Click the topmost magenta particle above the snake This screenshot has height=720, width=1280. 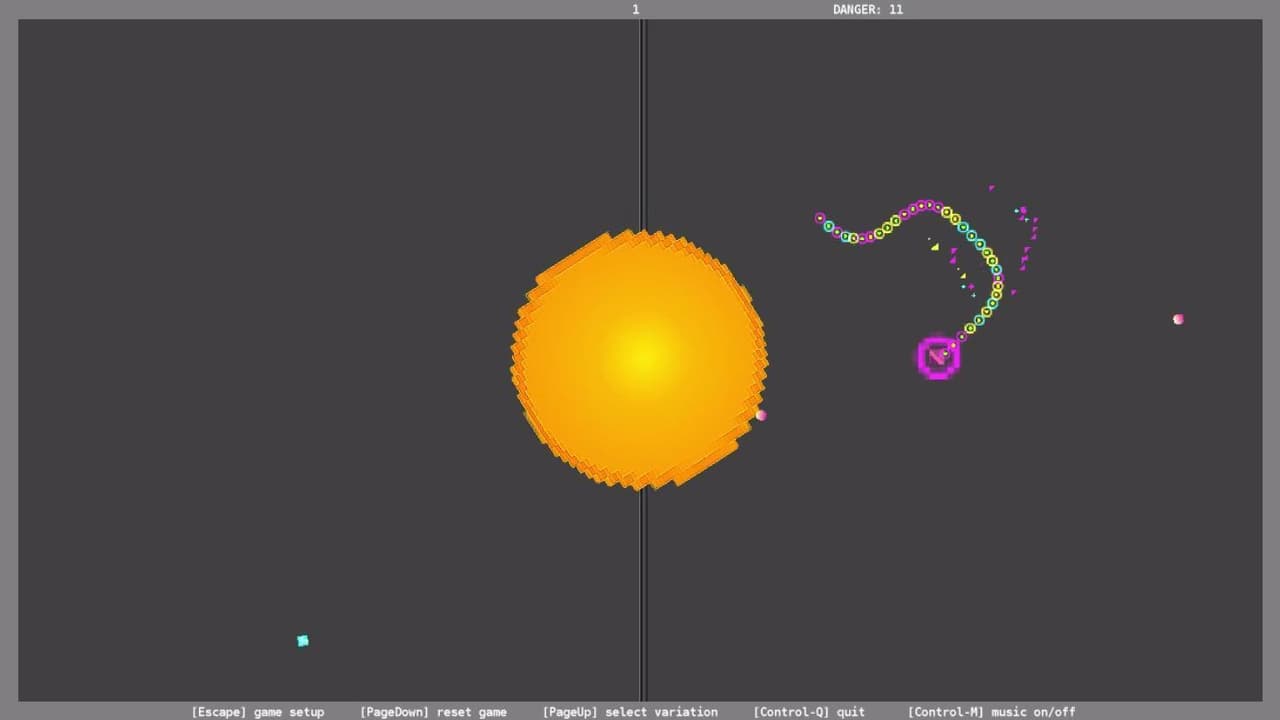[991, 187]
